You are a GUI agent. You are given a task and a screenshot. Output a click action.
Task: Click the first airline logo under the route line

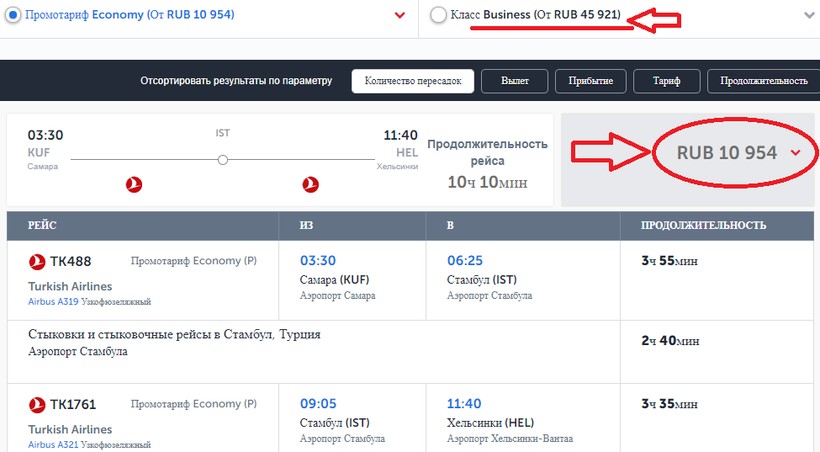(135, 183)
